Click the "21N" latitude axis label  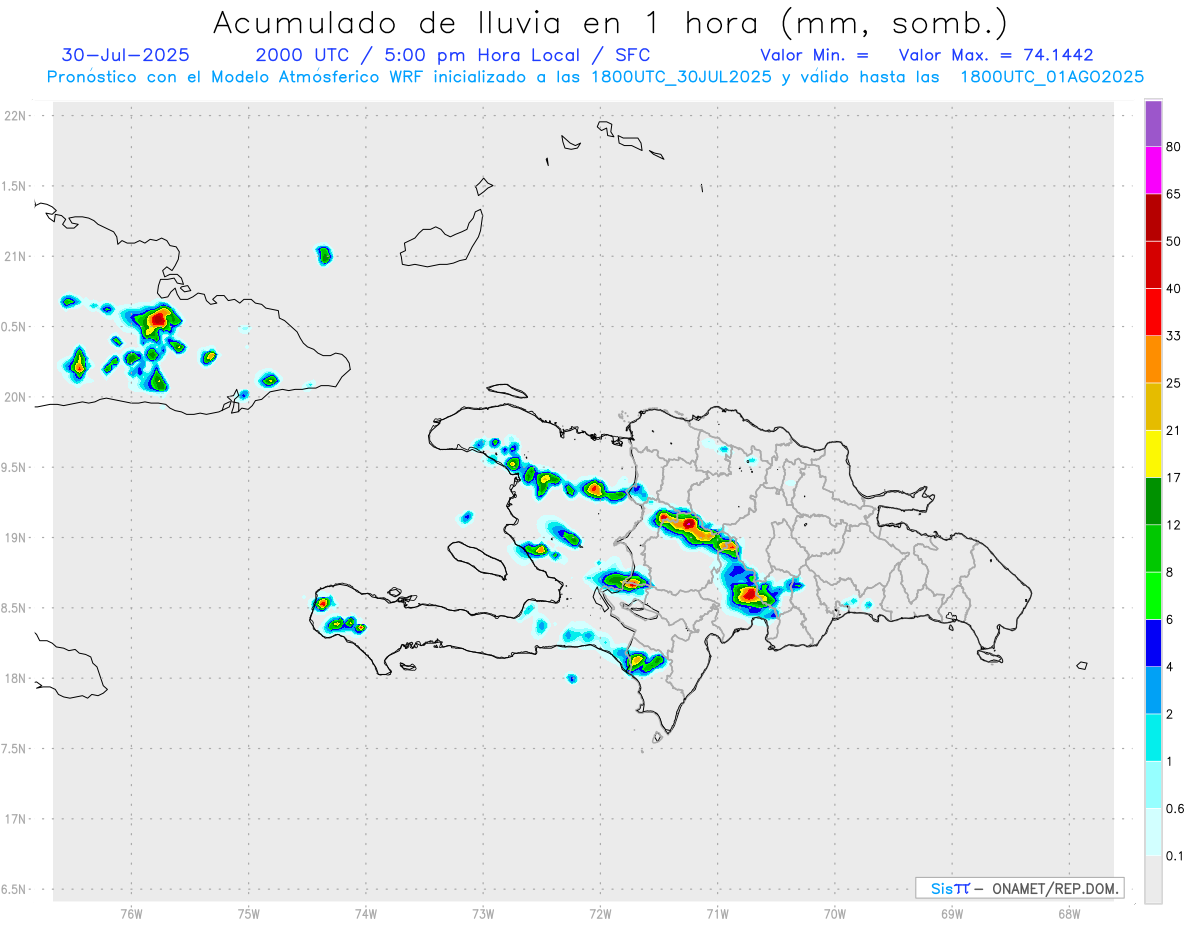[x=16, y=256]
